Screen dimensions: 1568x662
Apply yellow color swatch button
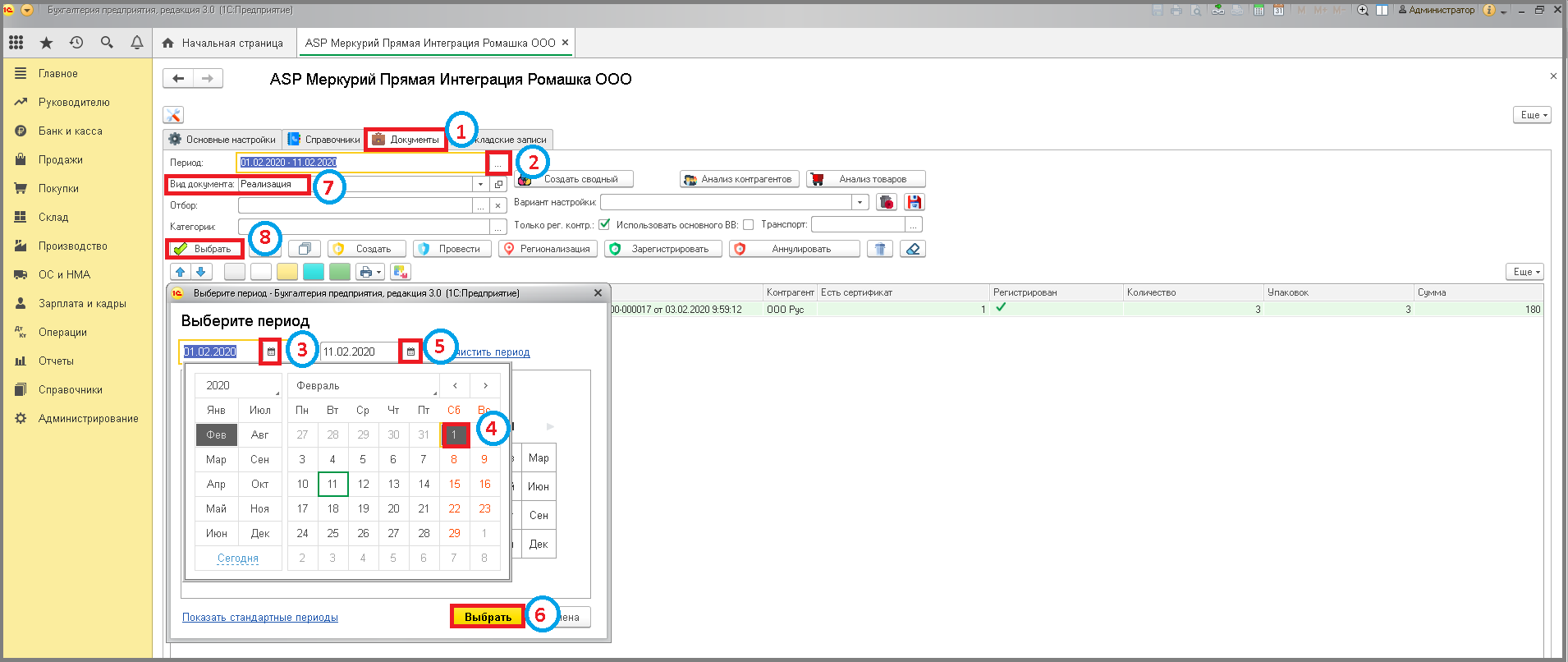(x=287, y=272)
